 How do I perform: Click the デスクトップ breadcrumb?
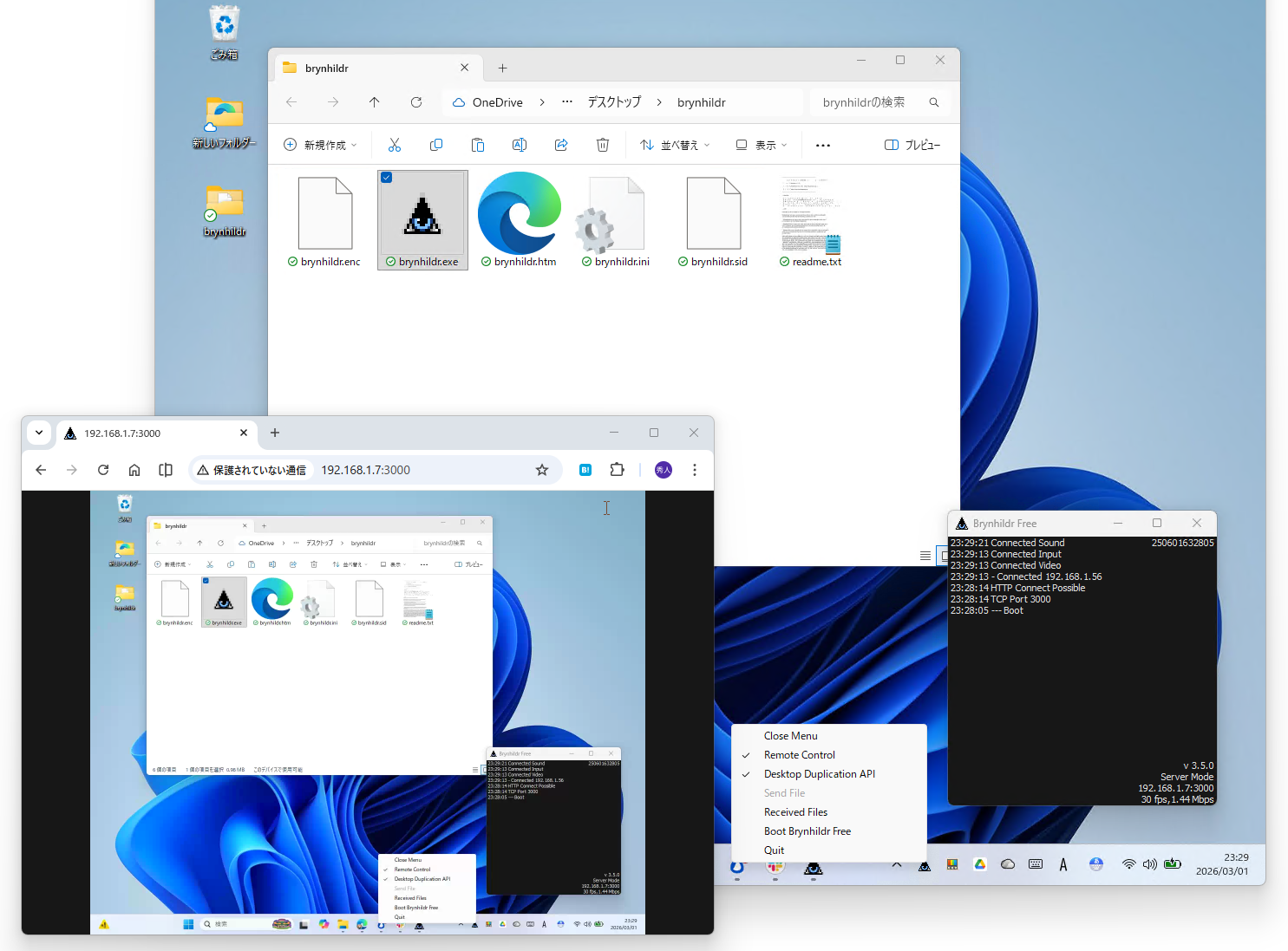coord(614,102)
